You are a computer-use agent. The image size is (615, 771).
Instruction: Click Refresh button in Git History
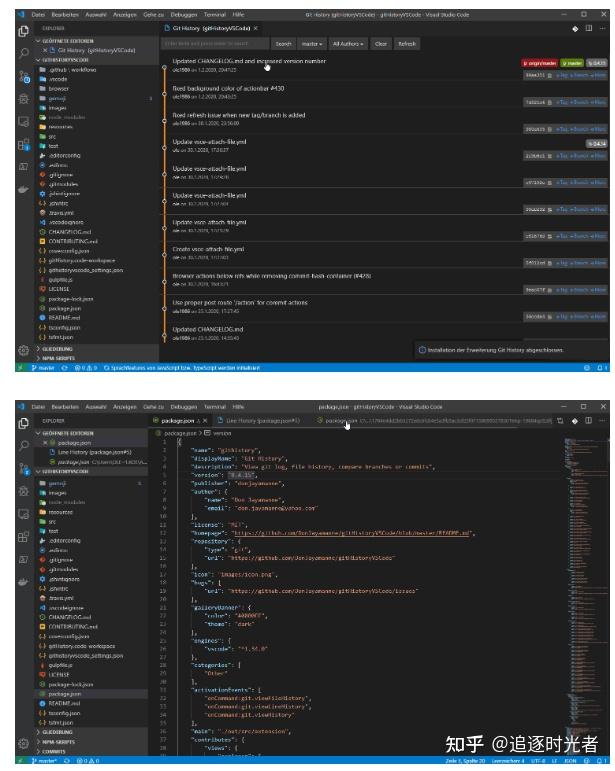(x=407, y=44)
